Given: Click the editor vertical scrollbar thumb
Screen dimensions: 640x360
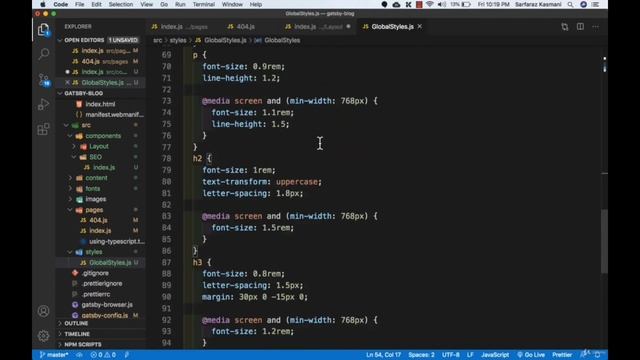Looking at the screenshot, I should click(x=604, y=241).
